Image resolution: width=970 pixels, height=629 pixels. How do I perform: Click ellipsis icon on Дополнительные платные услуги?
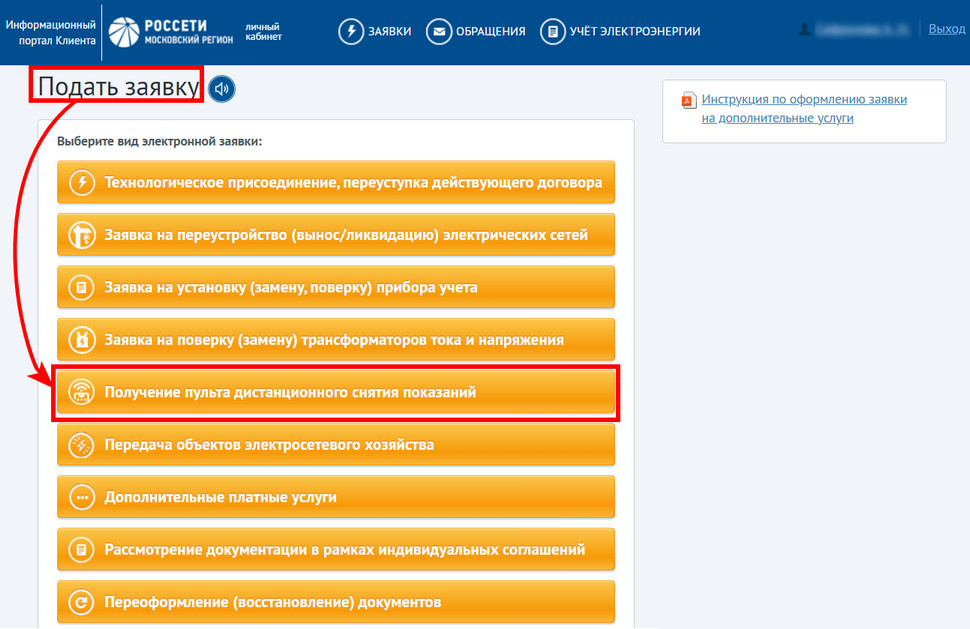point(82,497)
